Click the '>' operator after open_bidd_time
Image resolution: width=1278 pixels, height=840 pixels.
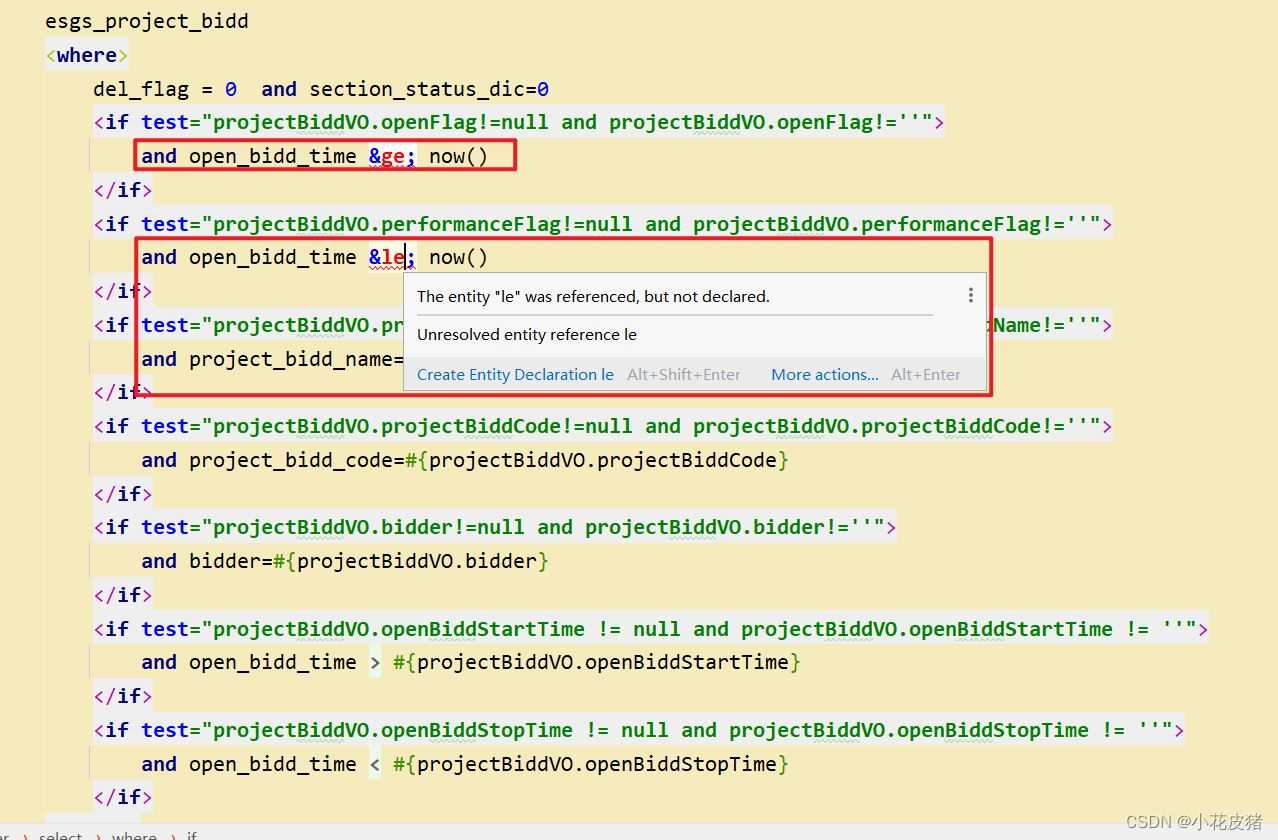coord(375,662)
